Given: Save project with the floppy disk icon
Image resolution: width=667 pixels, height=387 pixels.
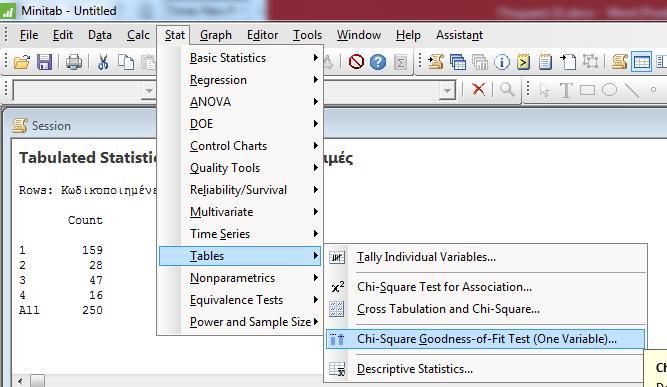Looking at the screenshot, I should click(44, 62).
